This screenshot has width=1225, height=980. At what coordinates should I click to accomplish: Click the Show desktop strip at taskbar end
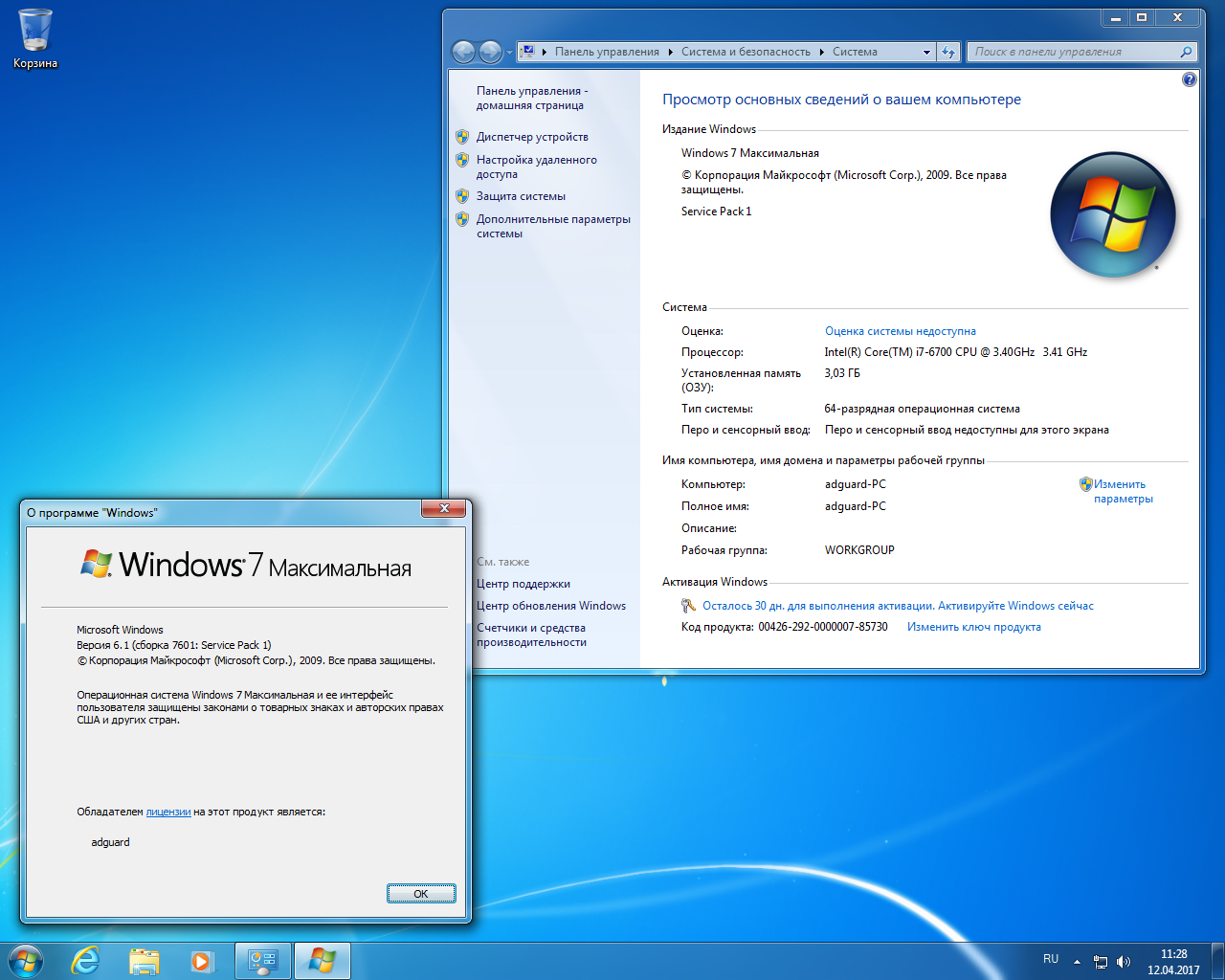click(x=1217, y=961)
